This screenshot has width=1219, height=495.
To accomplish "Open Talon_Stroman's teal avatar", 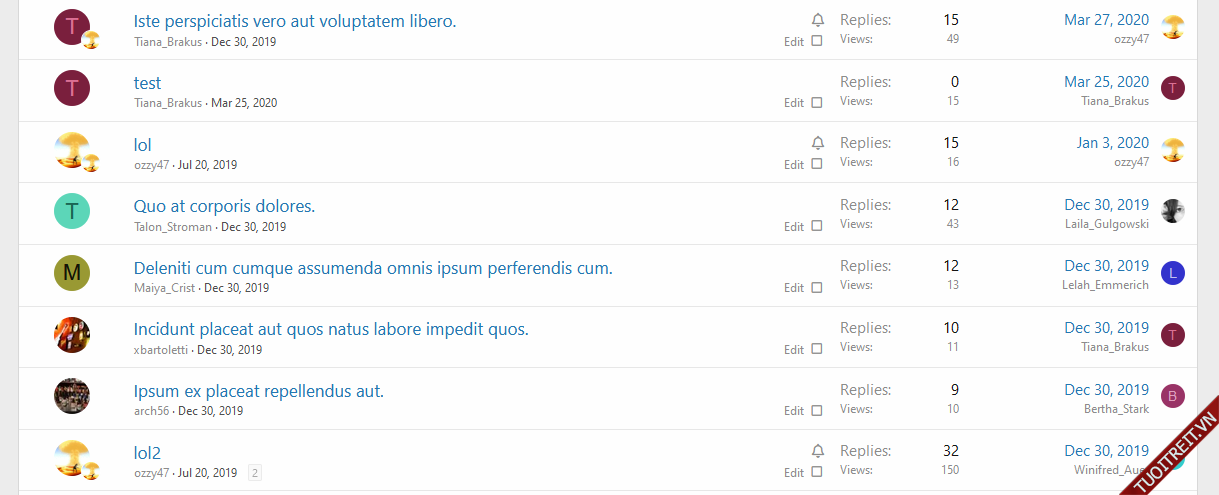I will pos(72,211).
